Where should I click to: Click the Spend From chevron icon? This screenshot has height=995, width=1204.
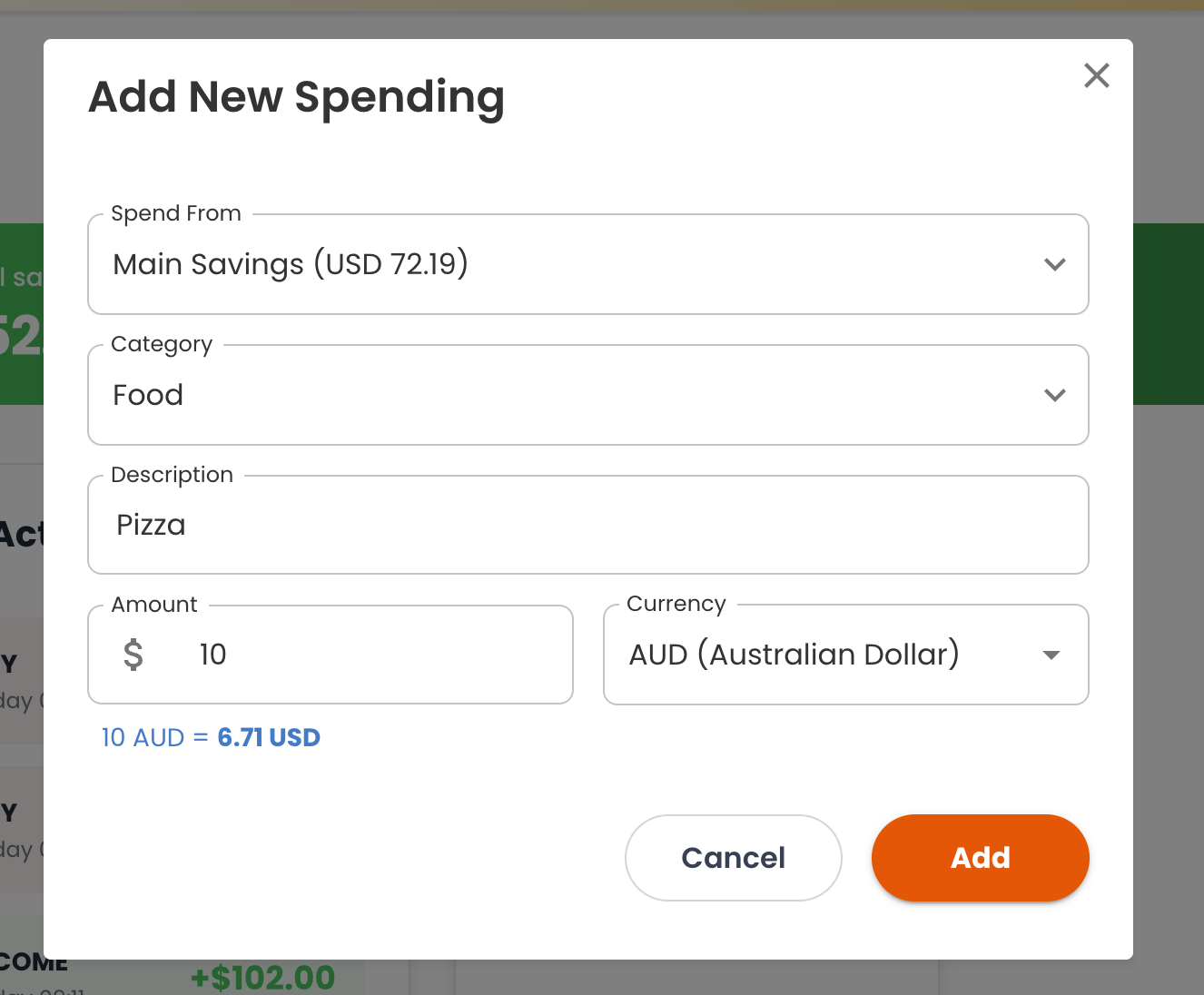tap(1055, 264)
